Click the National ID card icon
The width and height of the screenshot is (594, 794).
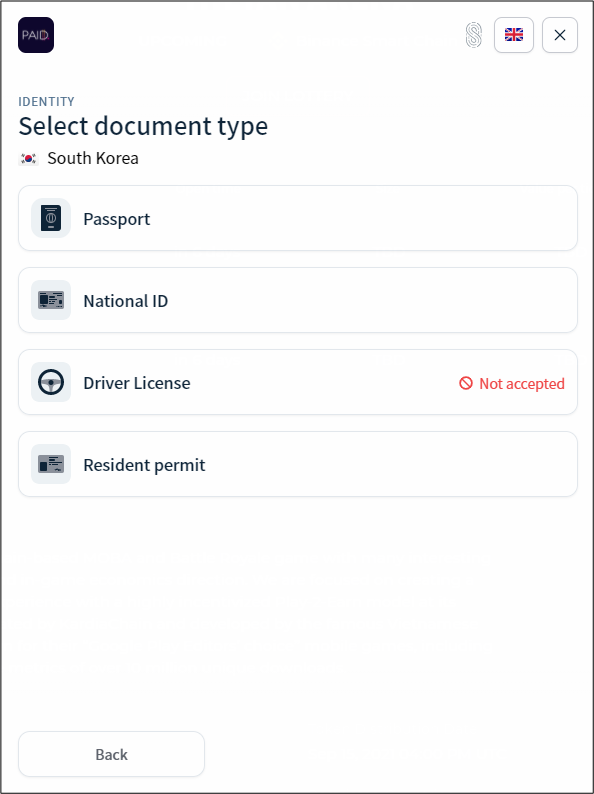click(x=51, y=300)
